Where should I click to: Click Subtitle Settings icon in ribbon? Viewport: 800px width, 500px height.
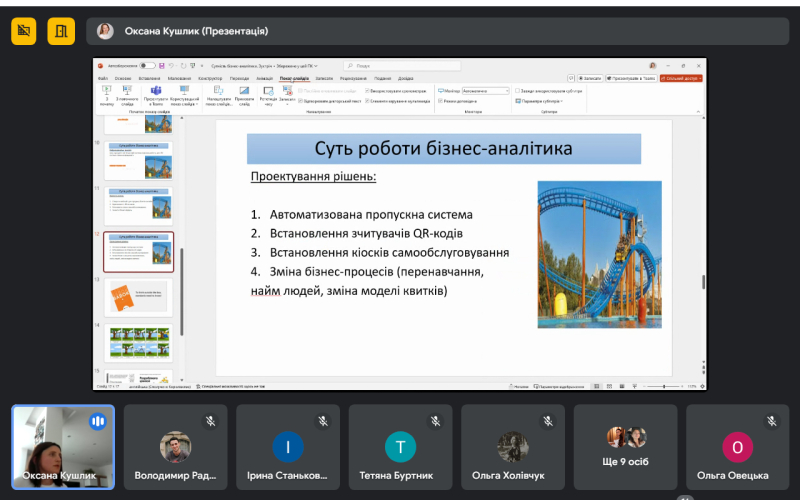pos(518,101)
